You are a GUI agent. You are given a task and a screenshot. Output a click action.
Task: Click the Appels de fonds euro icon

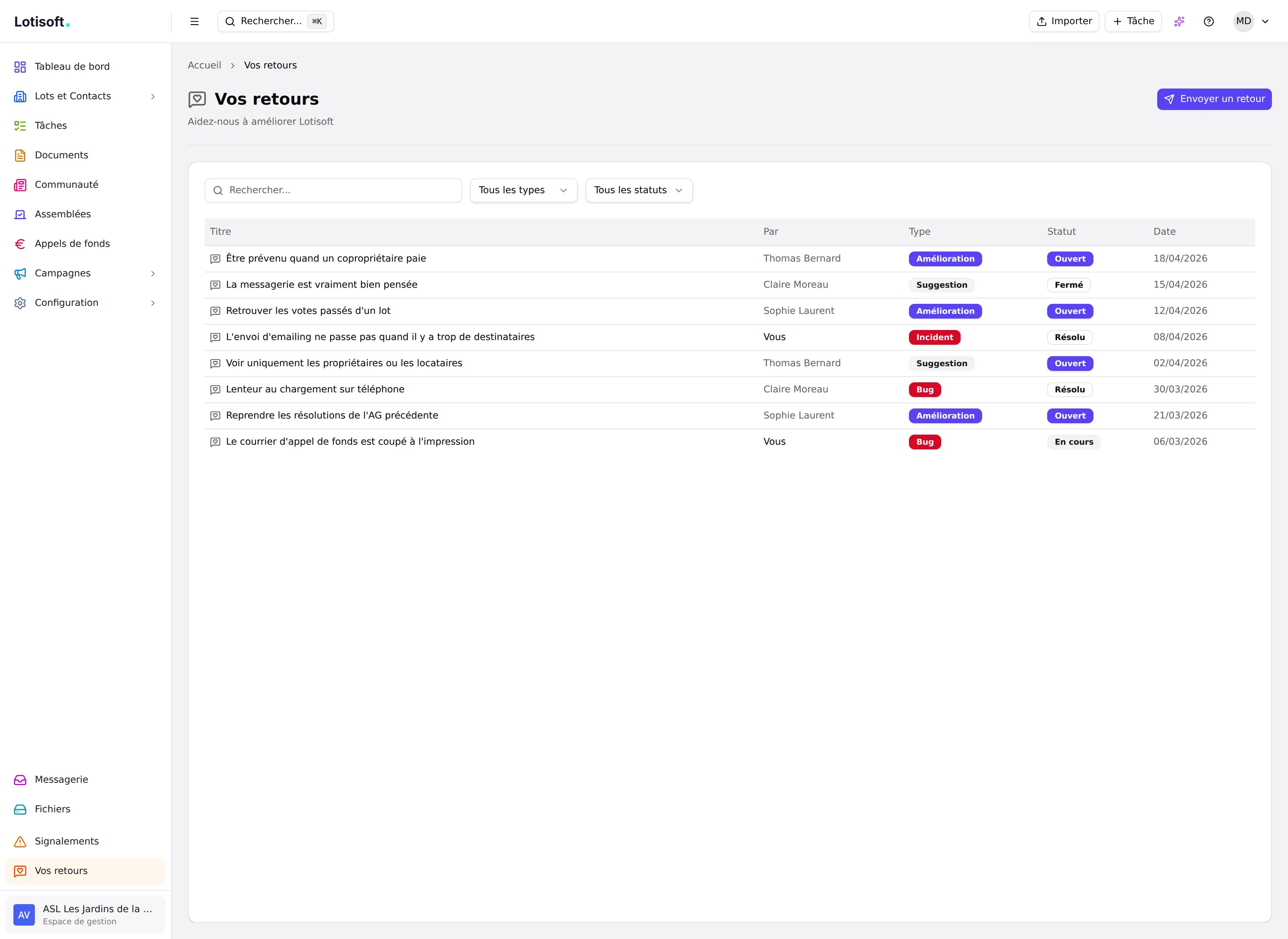20,244
